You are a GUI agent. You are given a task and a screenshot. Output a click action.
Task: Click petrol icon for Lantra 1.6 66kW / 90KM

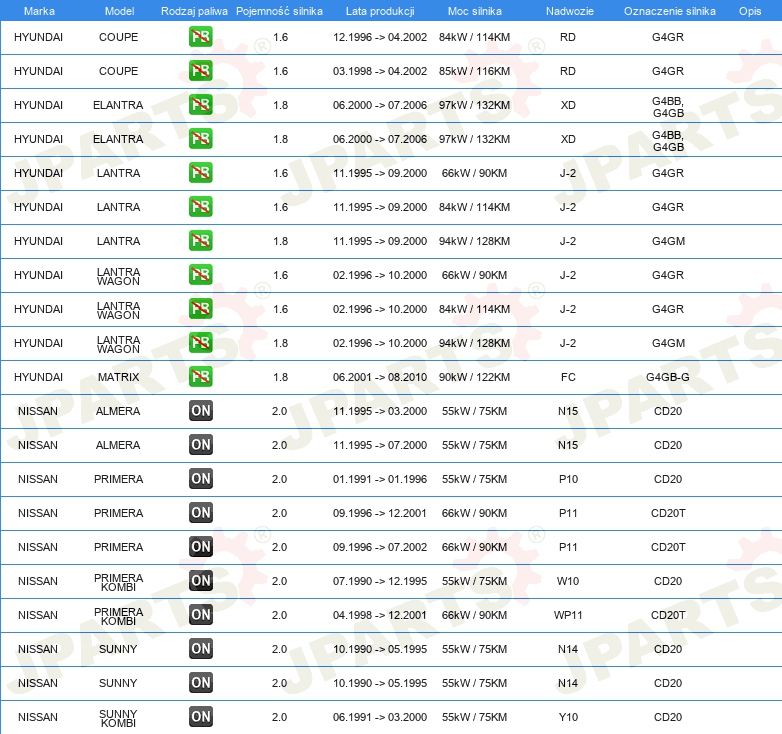tap(200, 173)
